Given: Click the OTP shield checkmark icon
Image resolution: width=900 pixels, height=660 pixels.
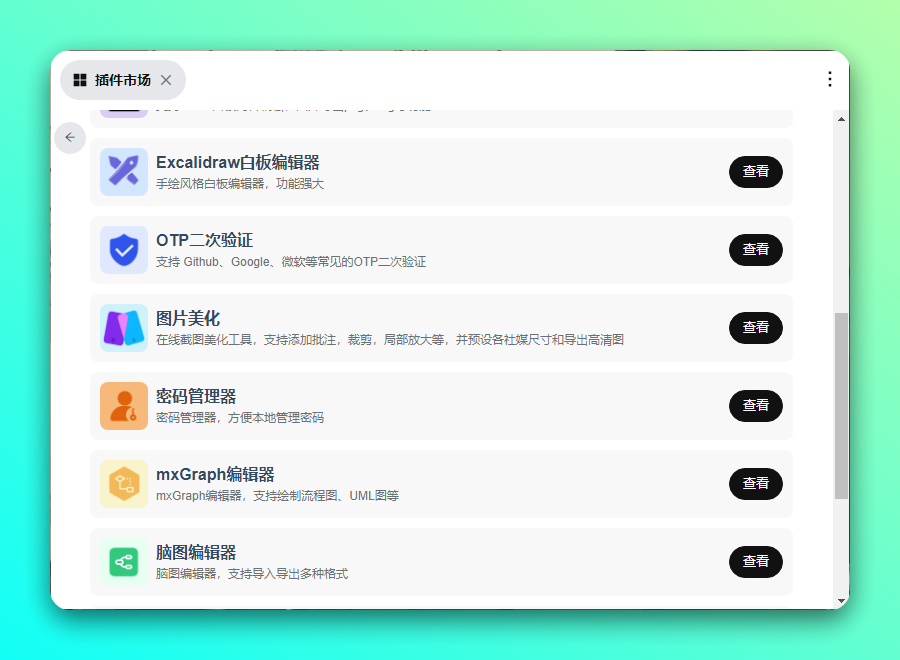Looking at the screenshot, I should pos(124,250).
